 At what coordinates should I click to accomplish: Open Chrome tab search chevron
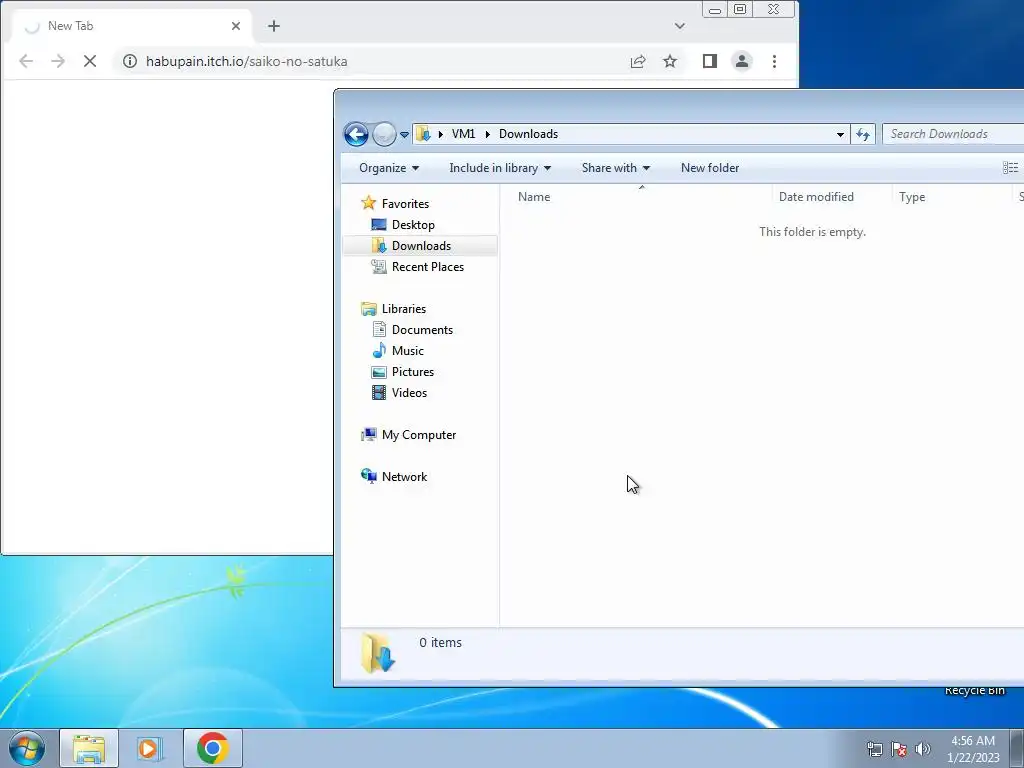(680, 26)
